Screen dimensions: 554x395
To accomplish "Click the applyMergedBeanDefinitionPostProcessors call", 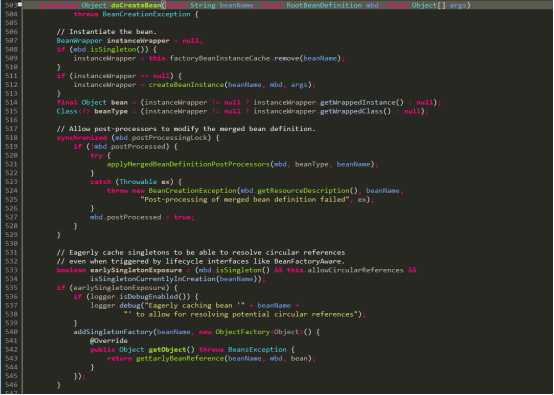I will pyautogui.click(x=188, y=164).
